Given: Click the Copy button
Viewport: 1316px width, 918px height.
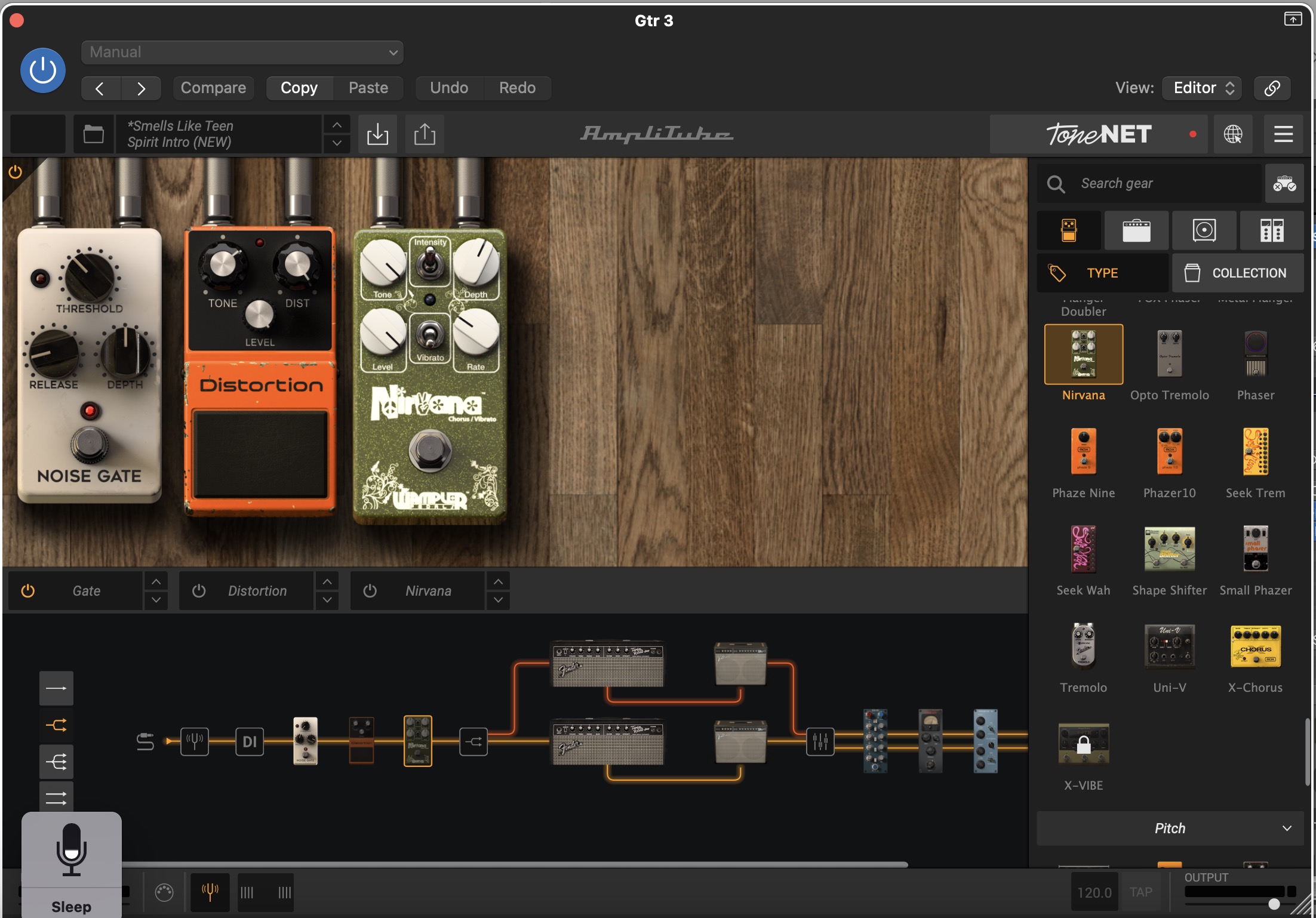Looking at the screenshot, I should [299, 88].
